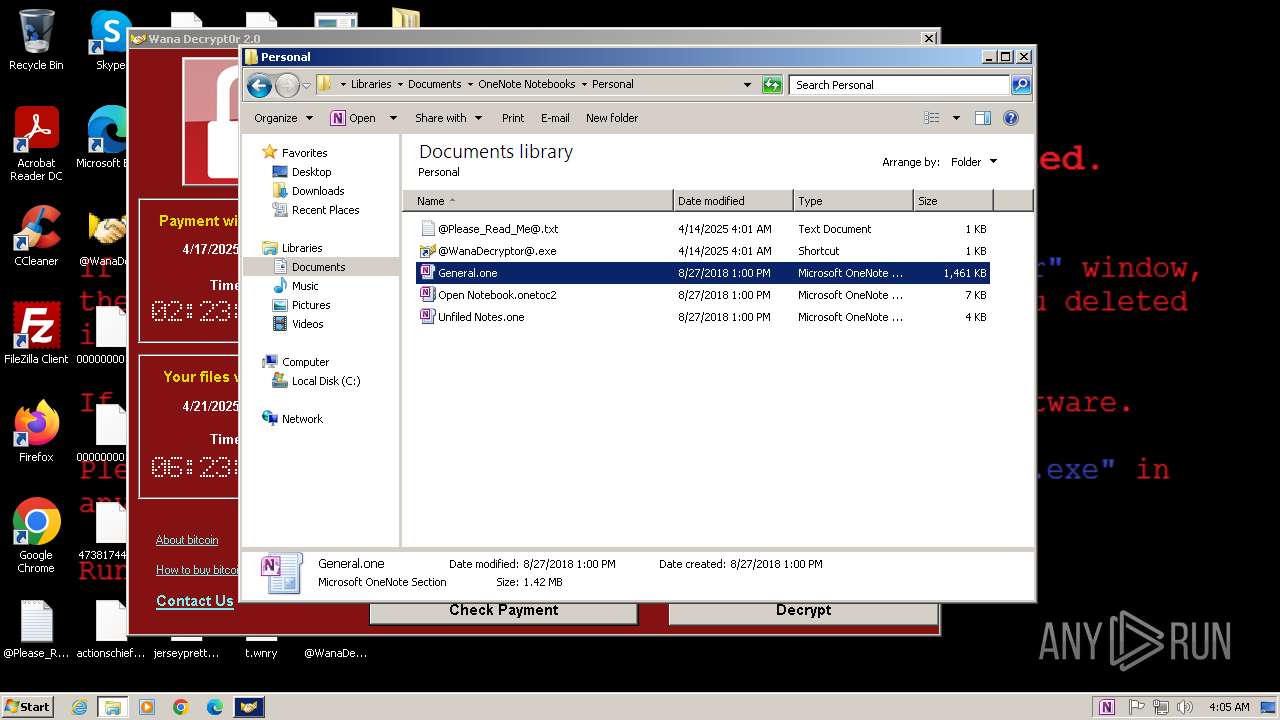The height and width of the screenshot is (720, 1280).
Task: Select Local Disk (C:) in navigation pane
Action: 326,381
